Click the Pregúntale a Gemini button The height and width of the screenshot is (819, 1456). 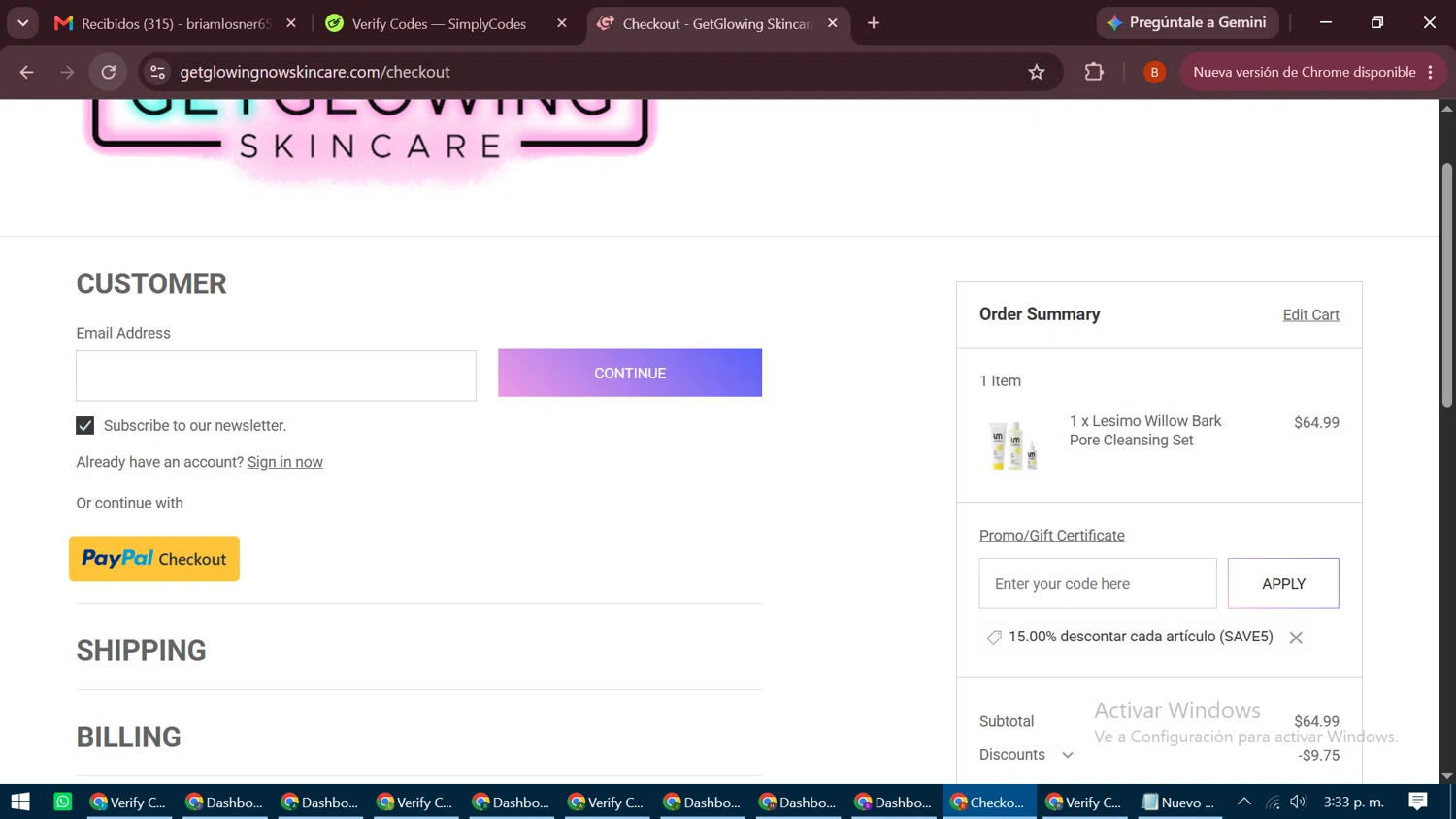click(1187, 22)
